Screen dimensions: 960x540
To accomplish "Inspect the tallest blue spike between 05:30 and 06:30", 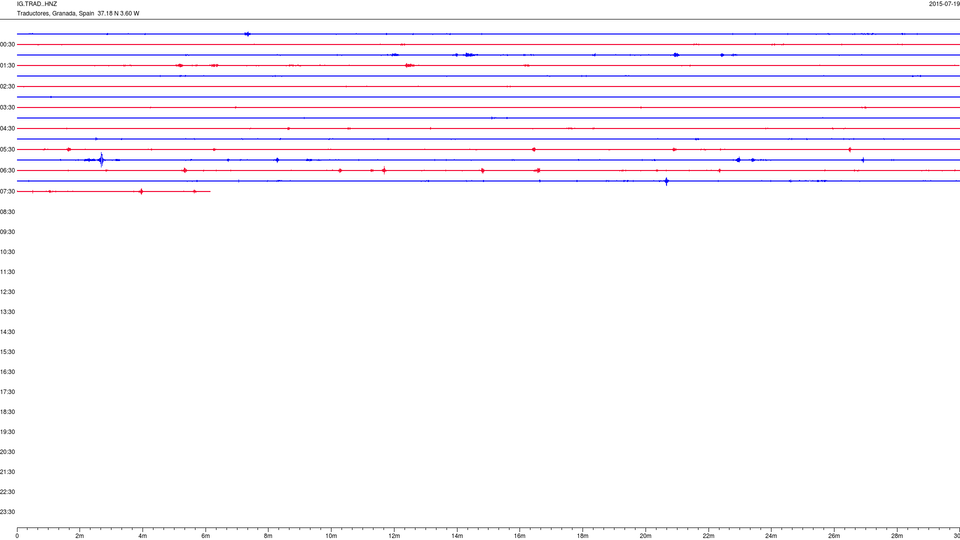I will (x=101, y=160).
